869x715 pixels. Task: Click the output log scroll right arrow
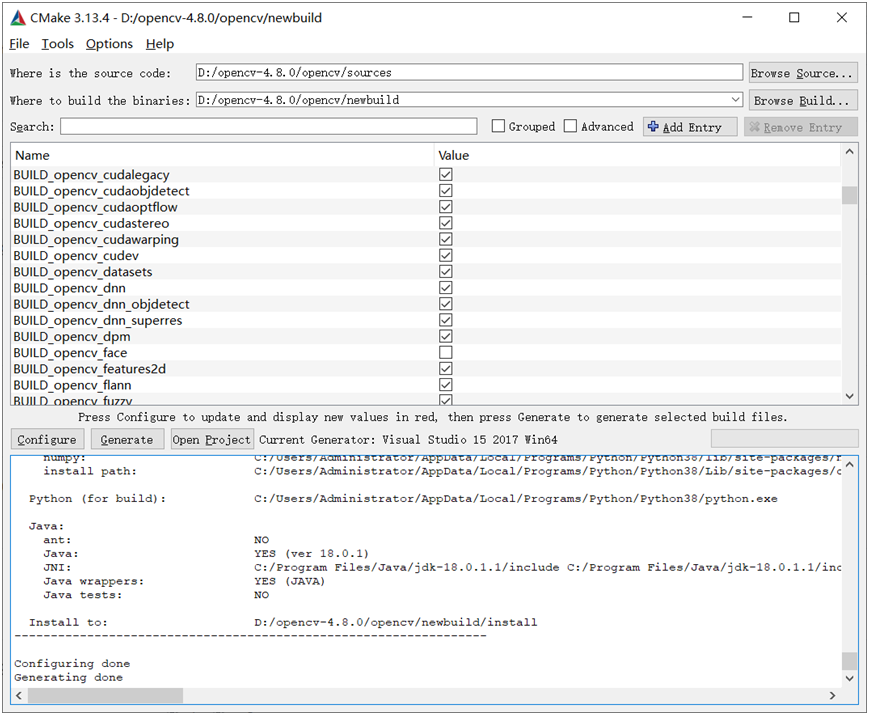(x=832, y=695)
